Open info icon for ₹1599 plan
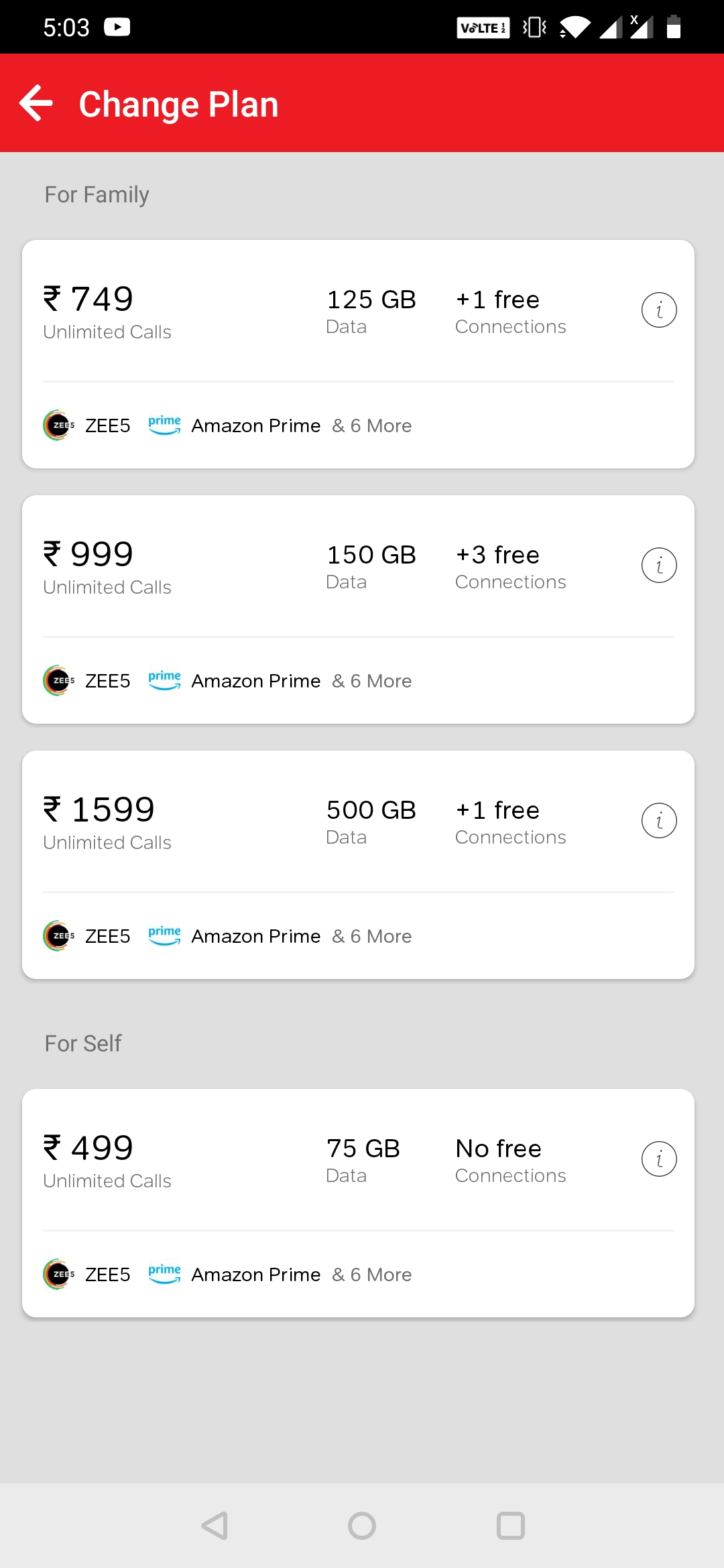 coord(659,821)
